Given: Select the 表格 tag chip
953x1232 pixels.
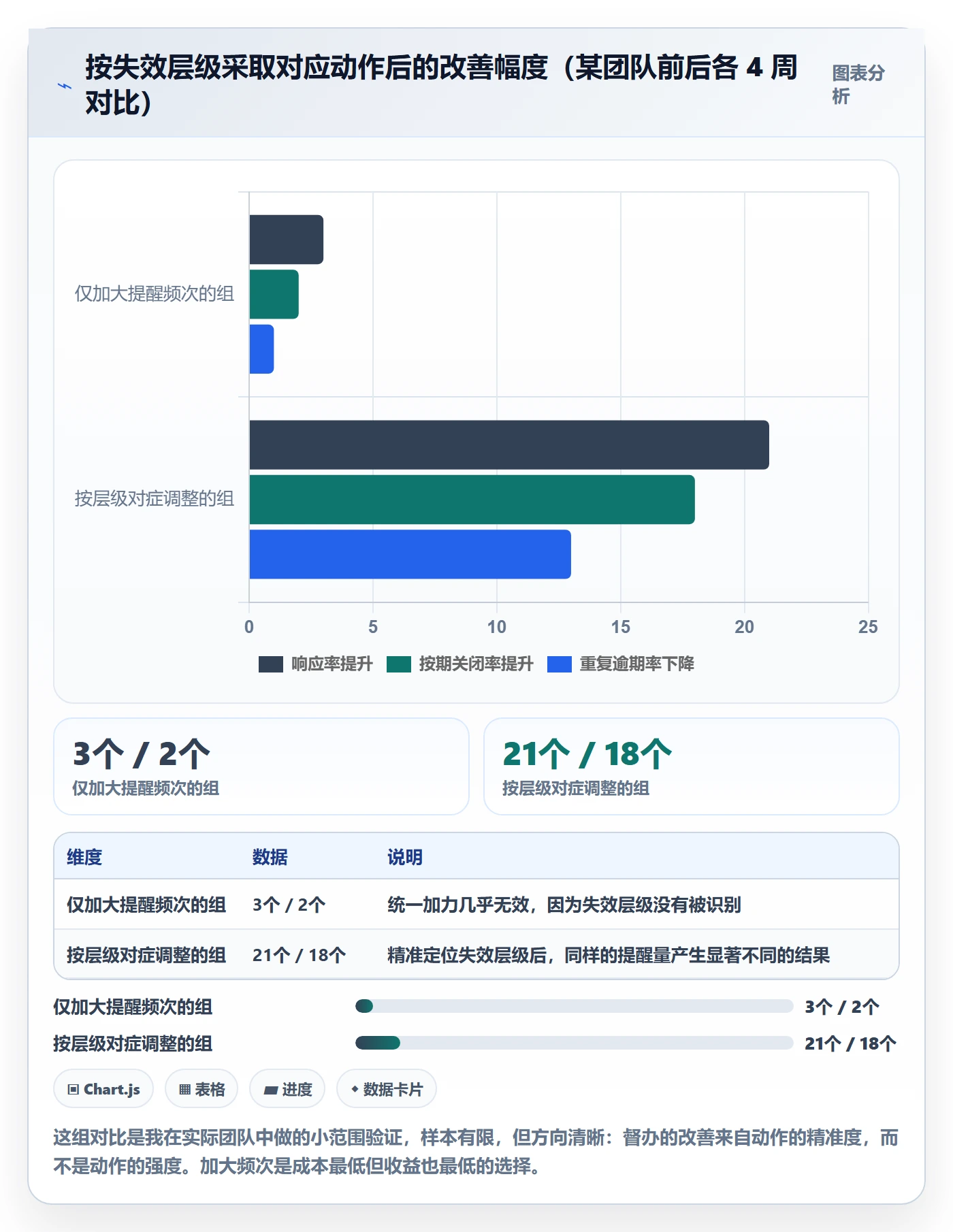Looking at the screenshot, I should point(201,1089).
